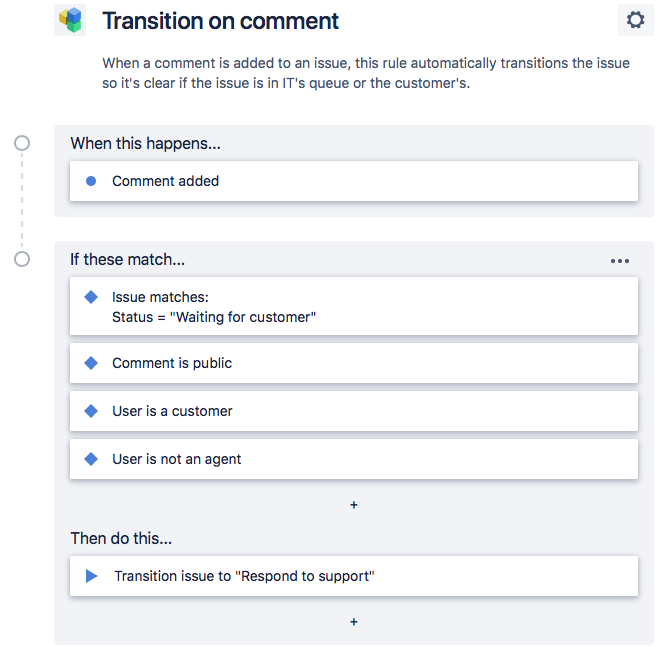Add a new condition with the plus under conditions
Screen dimensions: 657x647
[x=354, y=505]
